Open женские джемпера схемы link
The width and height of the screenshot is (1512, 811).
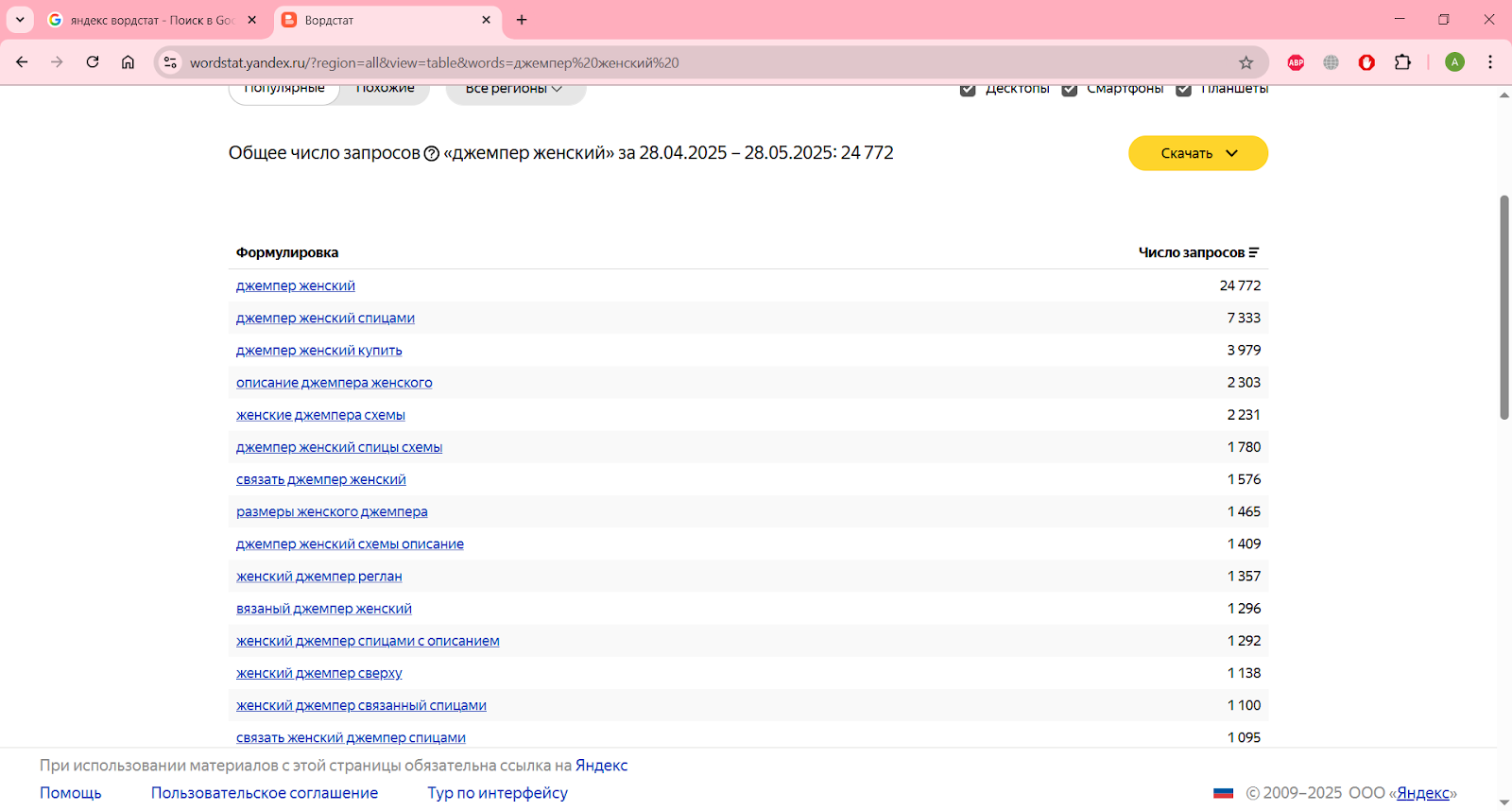click(x=320, y=414)
